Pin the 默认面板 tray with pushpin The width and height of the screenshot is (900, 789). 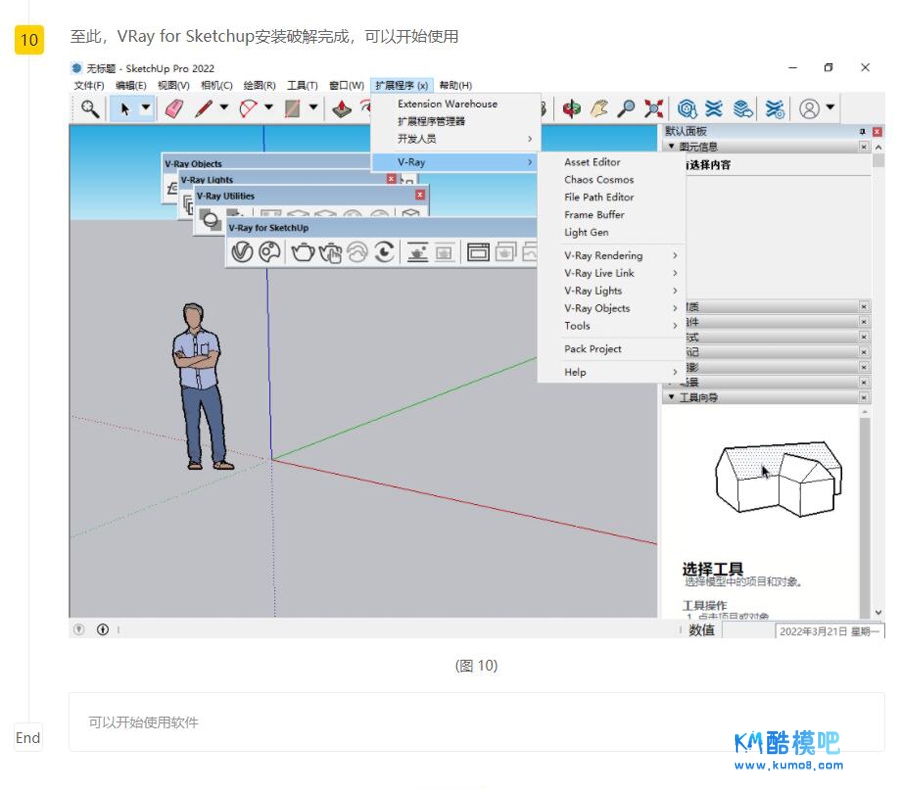pyautogui.click(x=862, y=131)
